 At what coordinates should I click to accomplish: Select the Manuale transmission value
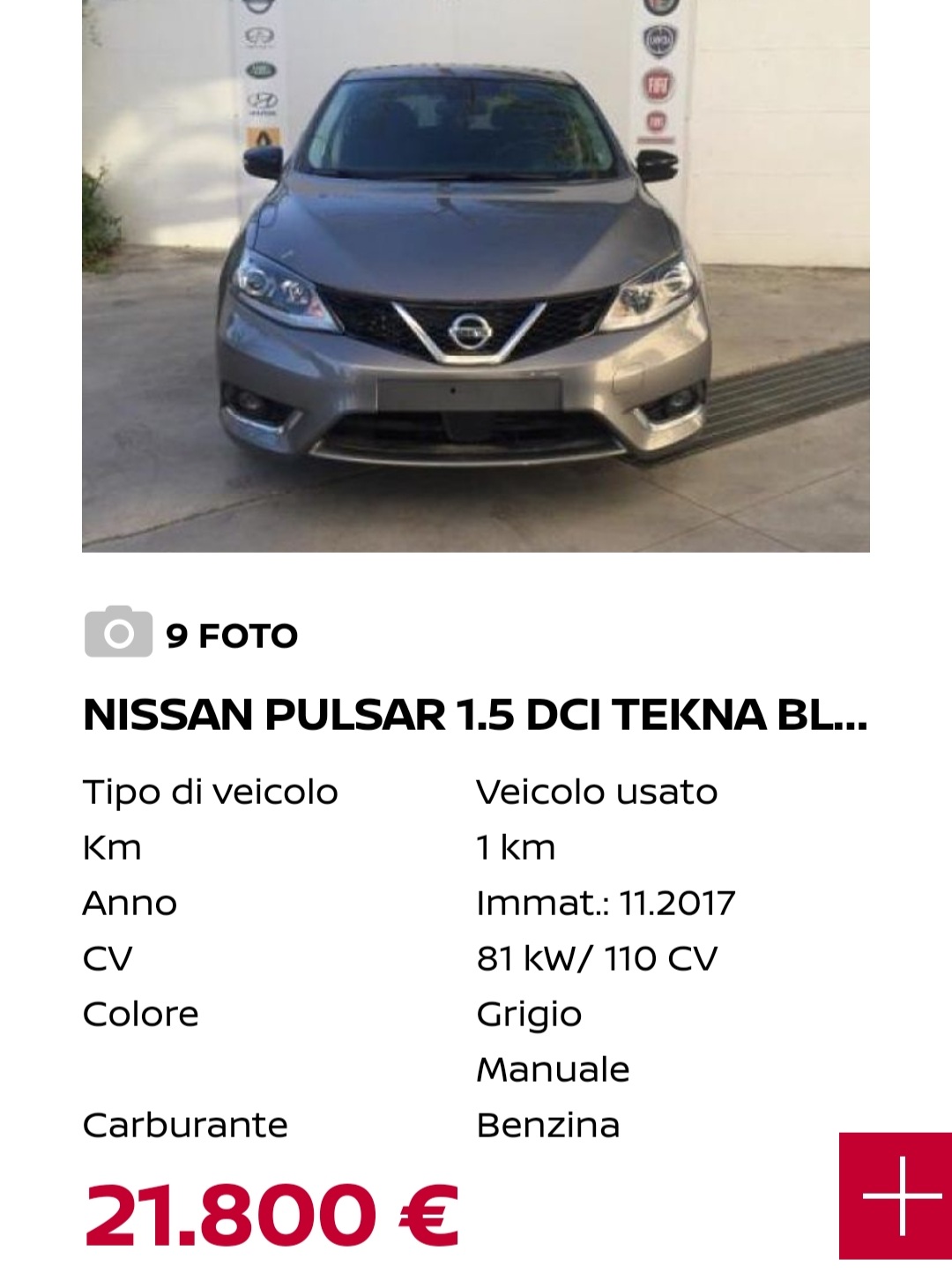tap(553, 1069)
